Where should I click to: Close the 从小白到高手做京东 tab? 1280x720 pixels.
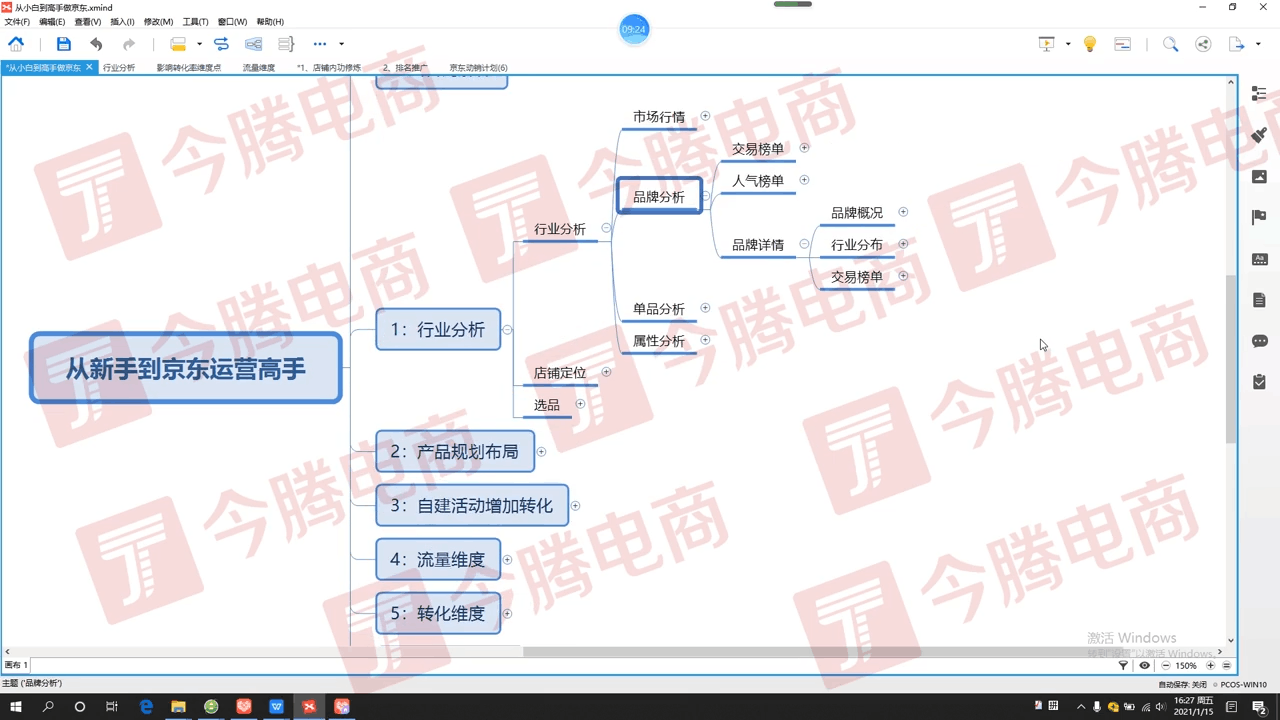[x=89, y=67]
